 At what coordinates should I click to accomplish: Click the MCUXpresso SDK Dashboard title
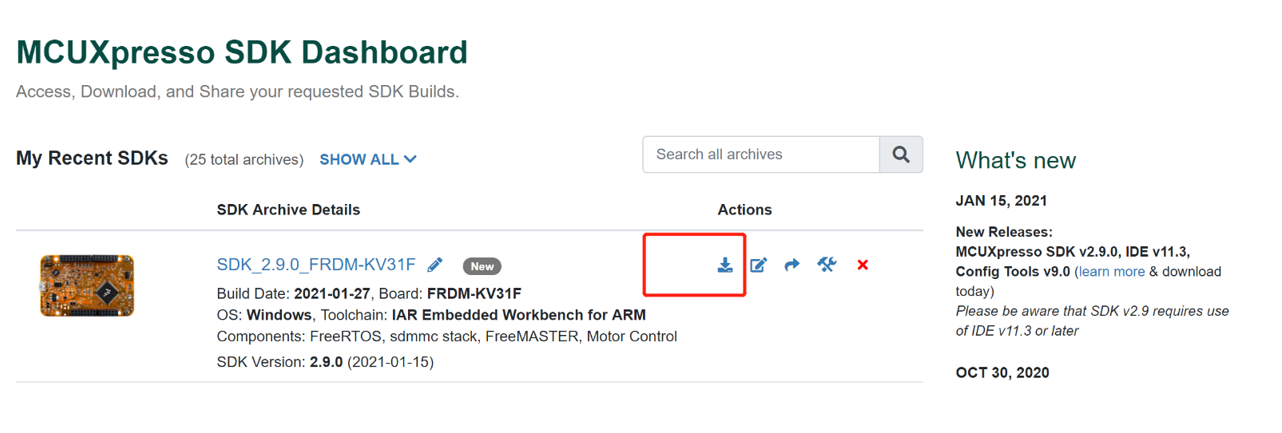point(242,52)
